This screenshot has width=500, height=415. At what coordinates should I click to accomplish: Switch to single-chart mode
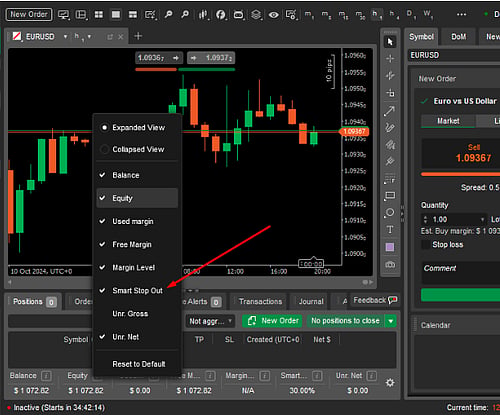click(x=116, y=14)
